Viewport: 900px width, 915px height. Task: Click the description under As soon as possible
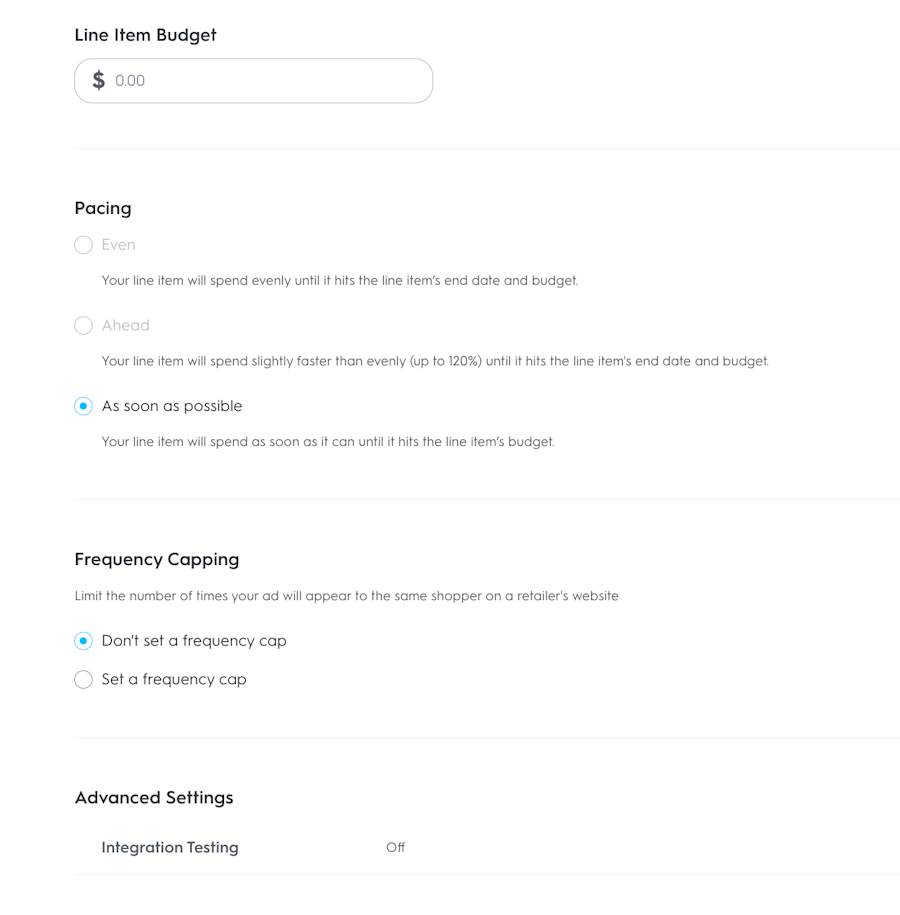(328, 441)
